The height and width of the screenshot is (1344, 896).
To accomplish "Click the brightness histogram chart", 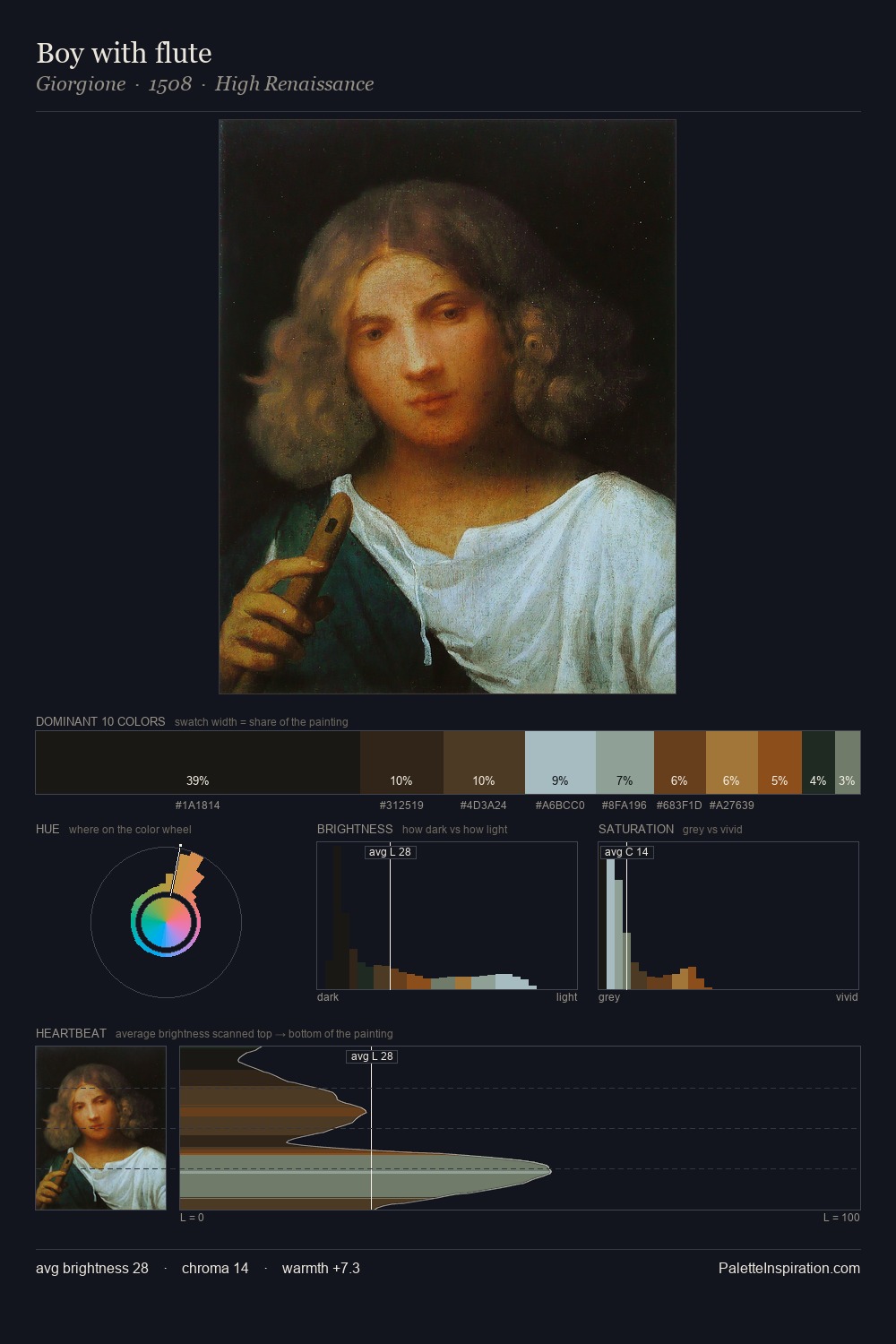I will [447, 916].
